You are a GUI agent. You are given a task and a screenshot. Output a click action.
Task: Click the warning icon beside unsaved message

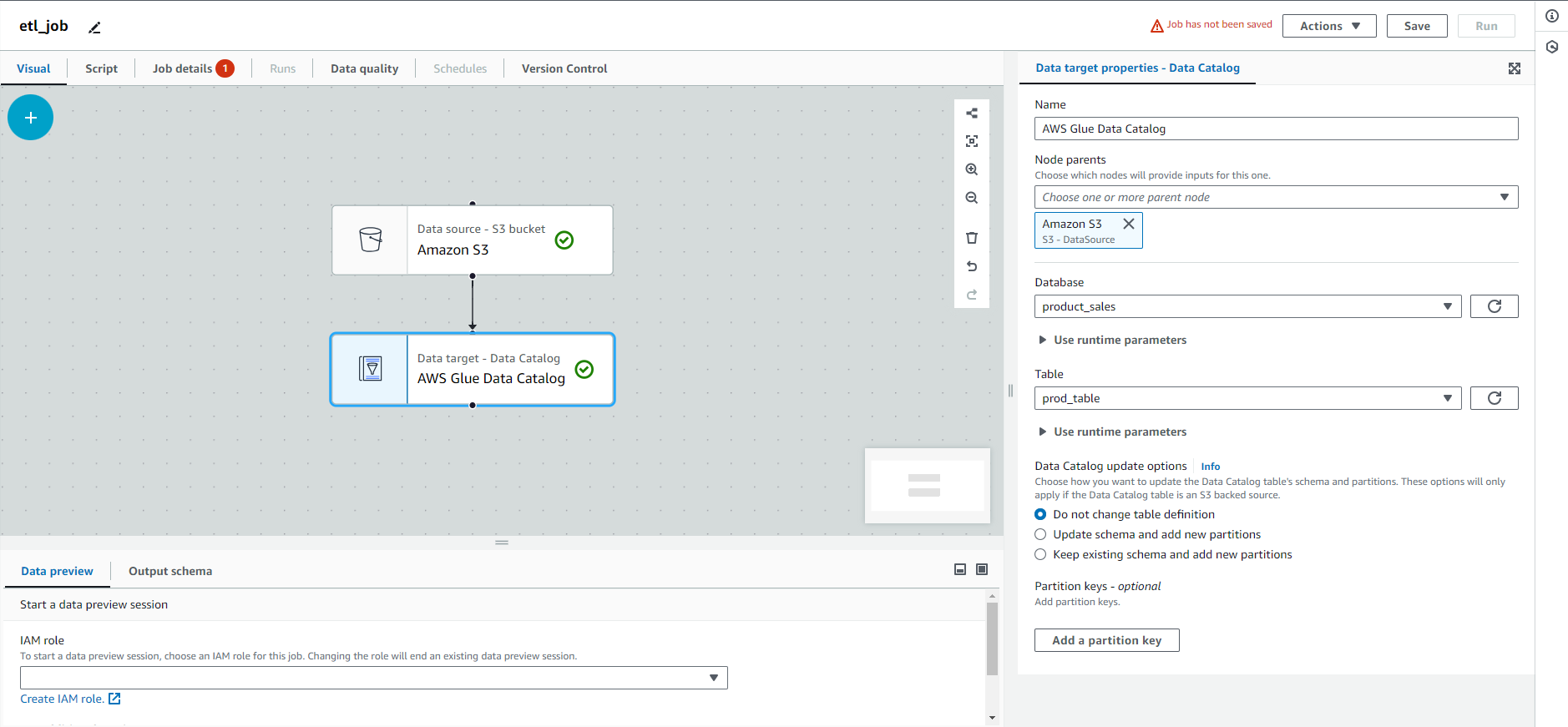1157,26
